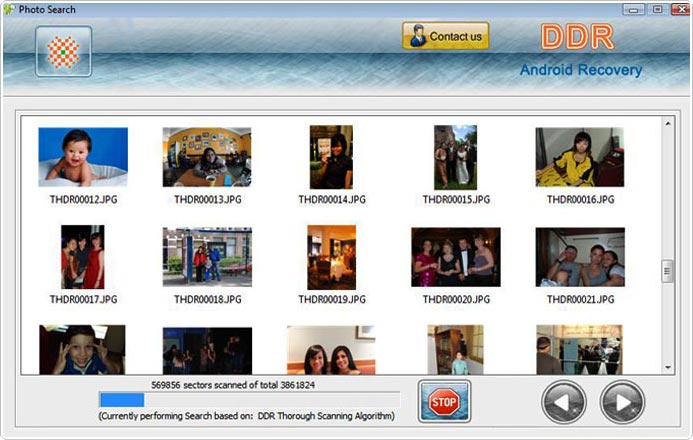Click the Photo Search title bar icon
Image resolution: width=693 pixels, height=440 pixels.
9,9
